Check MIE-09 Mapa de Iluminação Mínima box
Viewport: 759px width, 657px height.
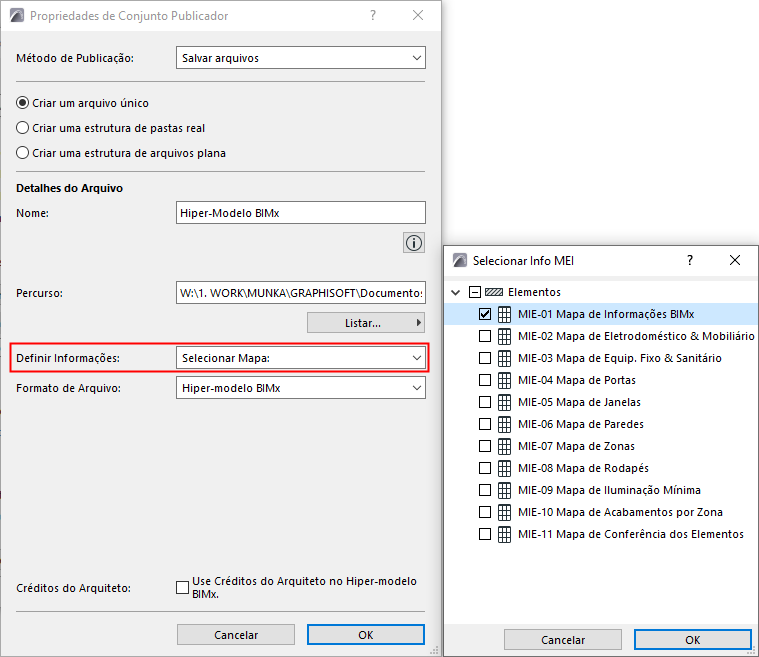[485, 490]
